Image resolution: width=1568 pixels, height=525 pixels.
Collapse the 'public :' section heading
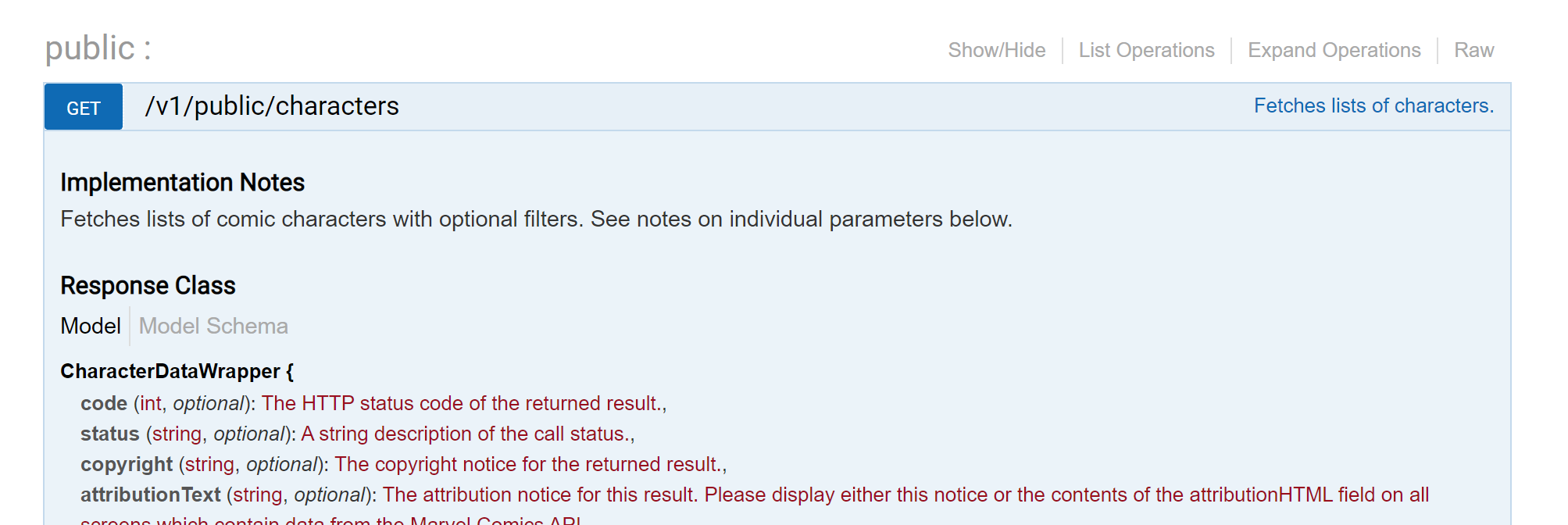[x=98, y=48]
